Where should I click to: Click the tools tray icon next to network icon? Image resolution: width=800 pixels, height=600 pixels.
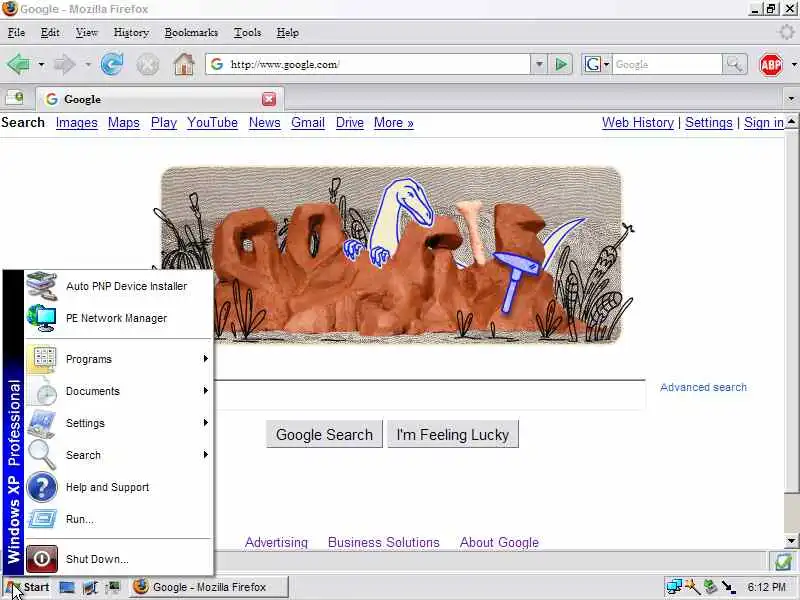(692, 587)
